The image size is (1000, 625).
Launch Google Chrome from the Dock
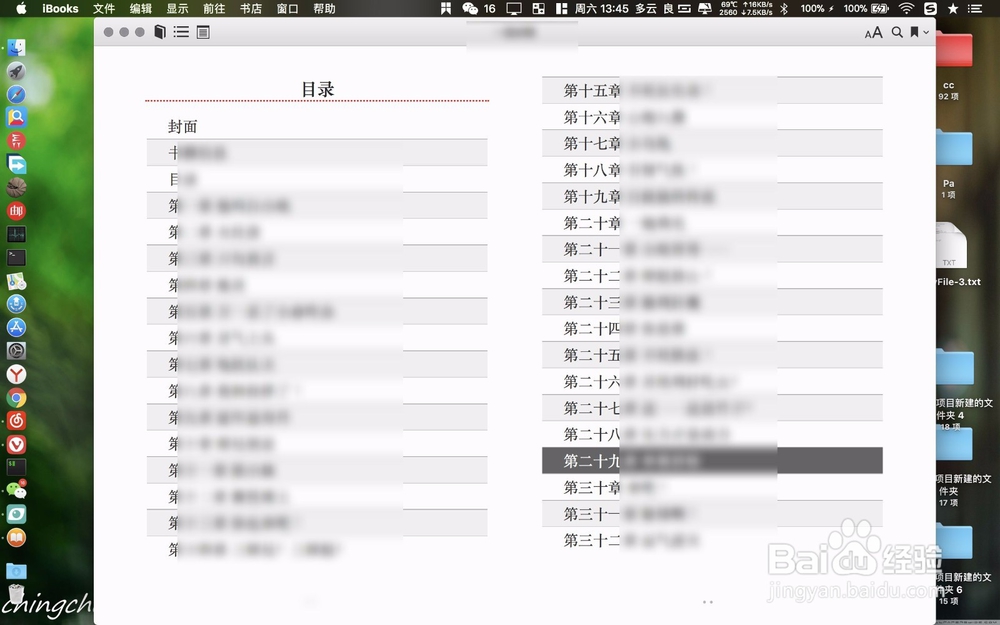19,398
